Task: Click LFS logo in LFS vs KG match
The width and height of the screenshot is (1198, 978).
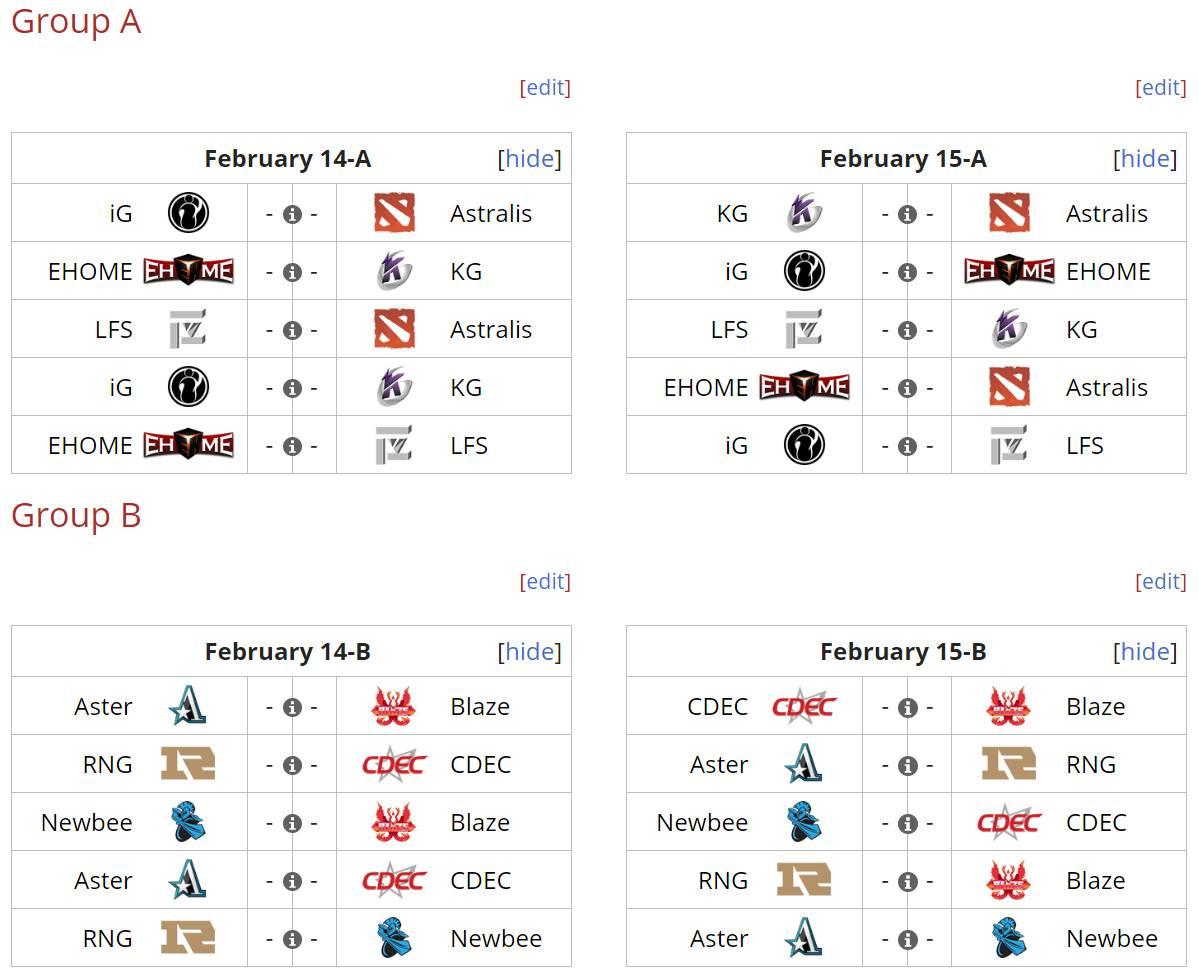Action: click(804, 329)
